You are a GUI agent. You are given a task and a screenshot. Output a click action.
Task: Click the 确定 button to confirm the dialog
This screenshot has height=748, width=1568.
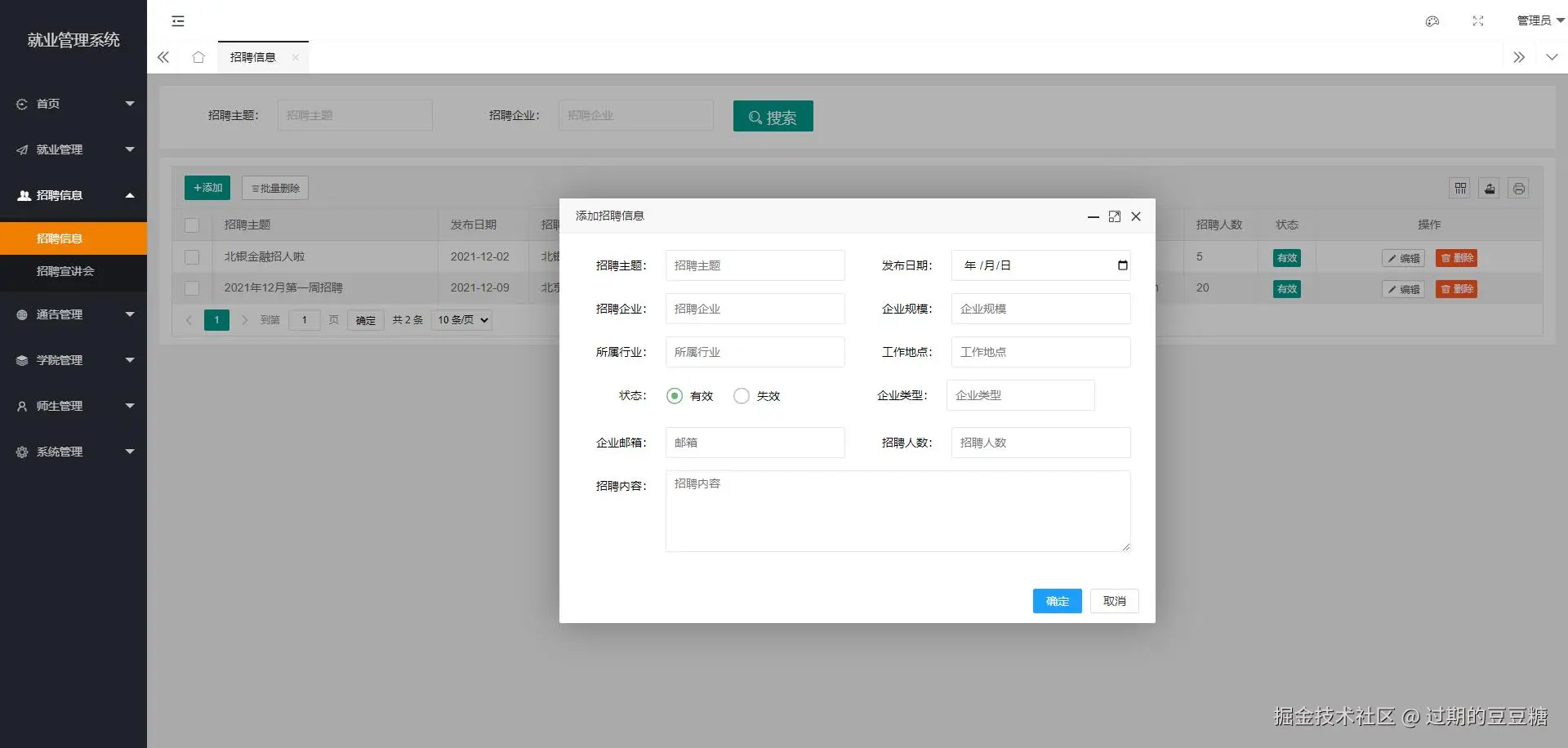tap(1057, 601)
